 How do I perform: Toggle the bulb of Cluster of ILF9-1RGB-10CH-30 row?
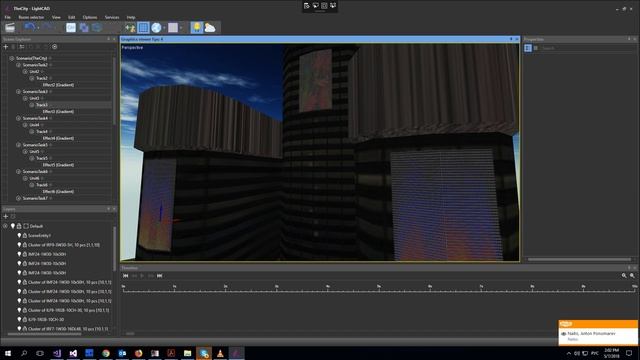click(19, 310)
